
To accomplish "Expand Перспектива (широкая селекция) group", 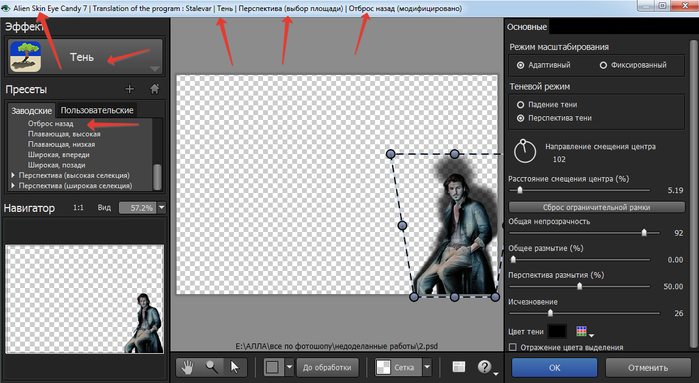I will [x=13, y=185].
